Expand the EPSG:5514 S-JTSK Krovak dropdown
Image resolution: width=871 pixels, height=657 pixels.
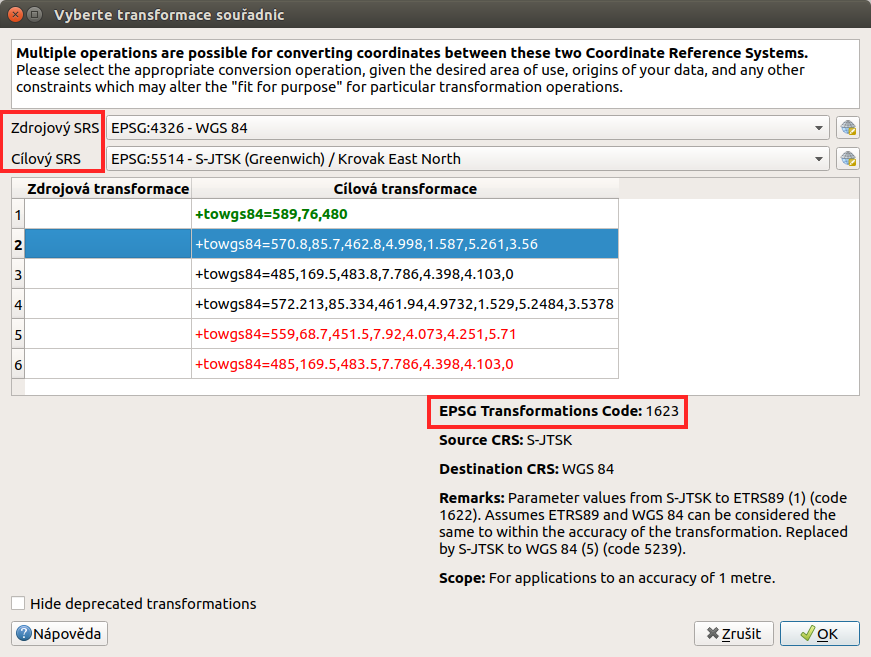click(468, 159)
